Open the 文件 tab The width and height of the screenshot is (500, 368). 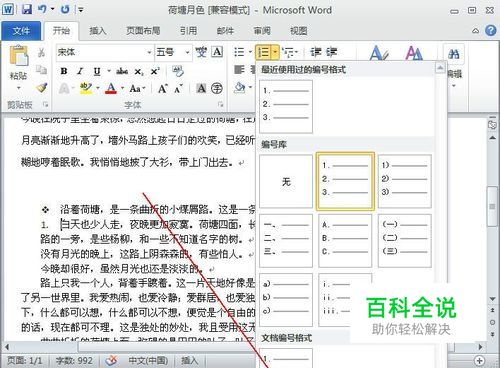point(21,31)
